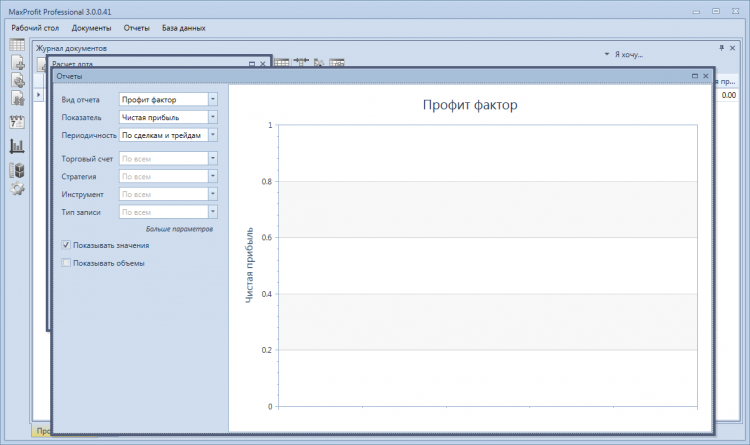Enable the Показывать объемы checkbox
Screen dimensions: 750x445
click(x=66, y=263)
